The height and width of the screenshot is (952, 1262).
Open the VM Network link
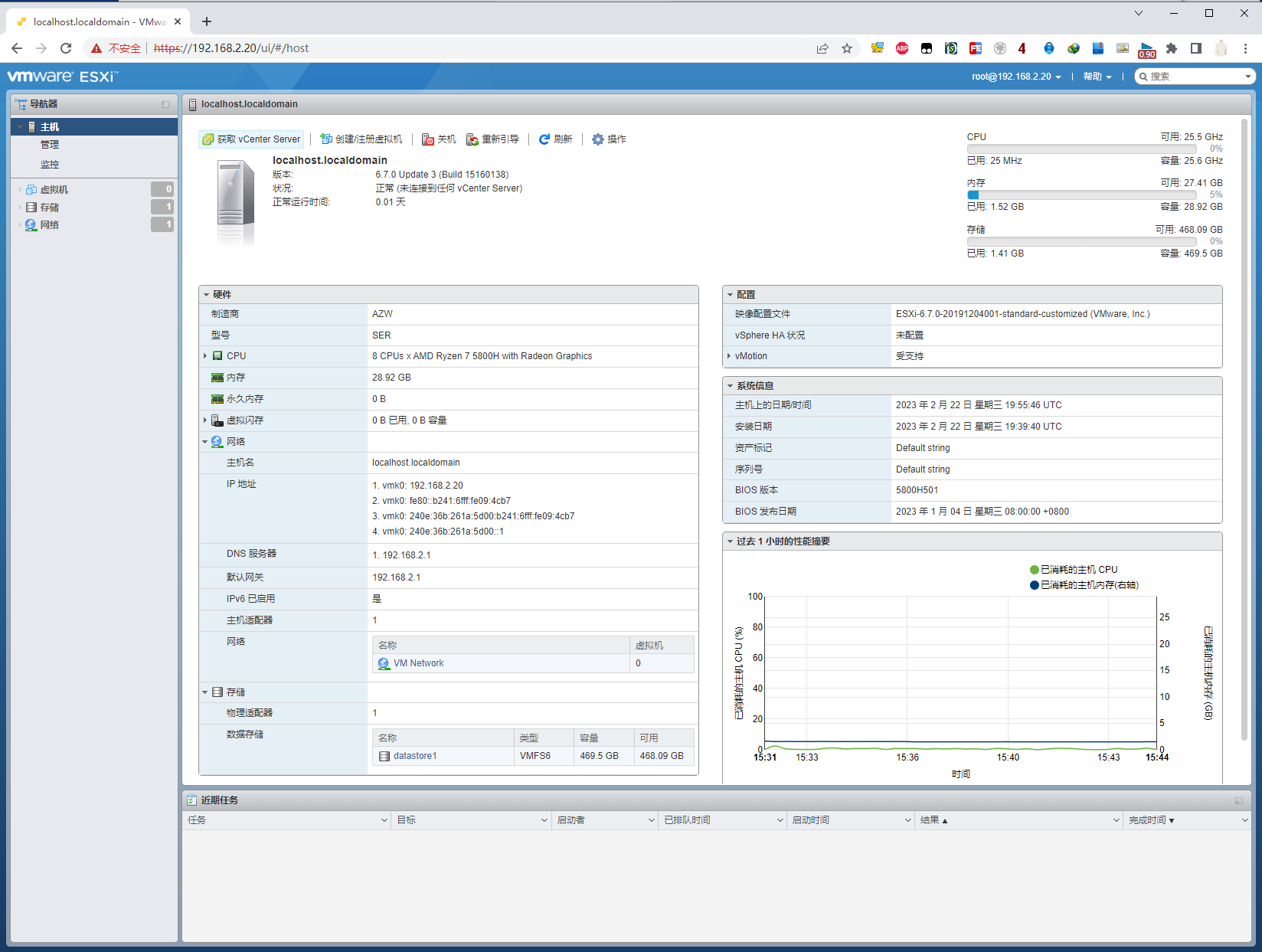click(x=418, y=663)
